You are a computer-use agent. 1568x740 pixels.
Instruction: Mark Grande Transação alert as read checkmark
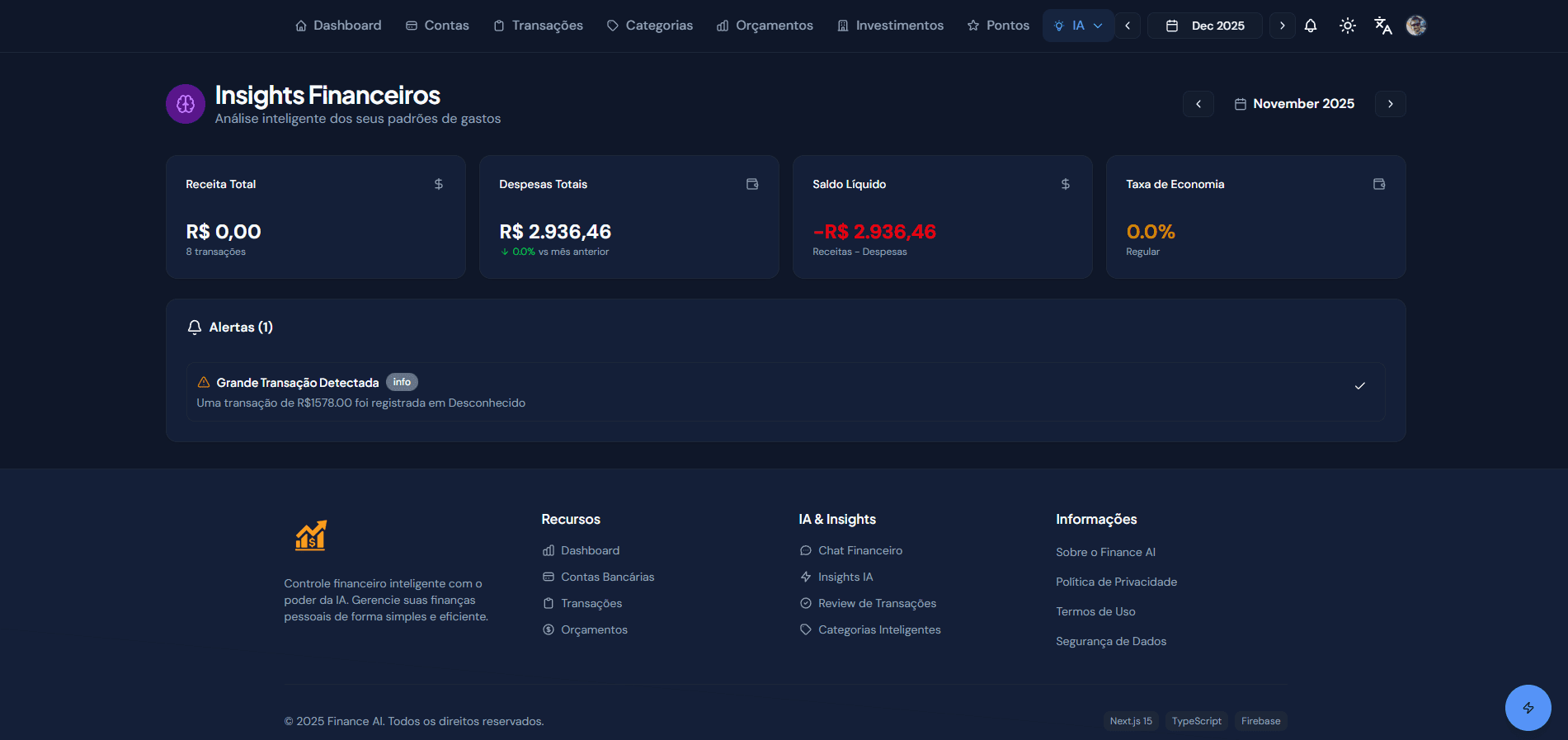(x=1360, y=386)
